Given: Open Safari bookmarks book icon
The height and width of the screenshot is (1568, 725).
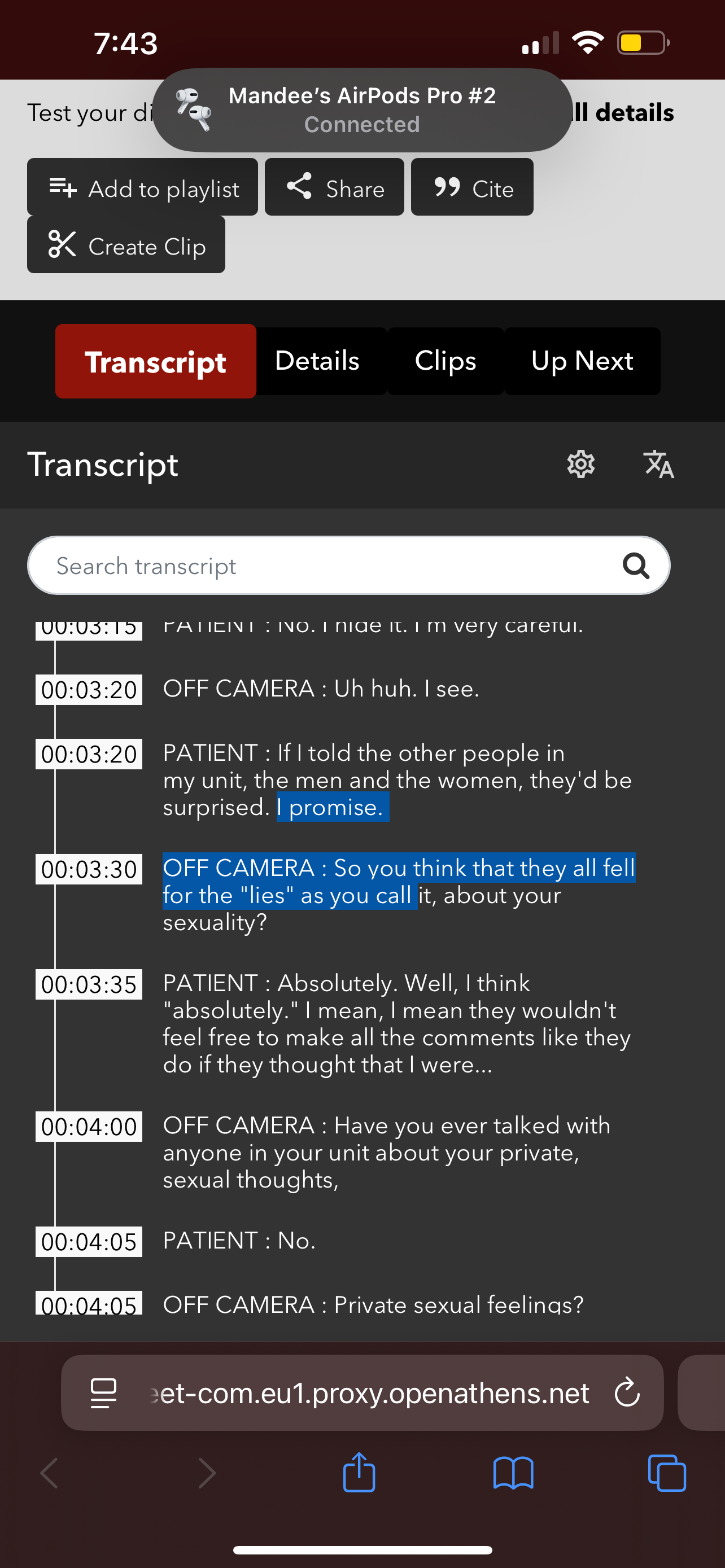Looking at the screenshot, I should [x=513, y=1473].
